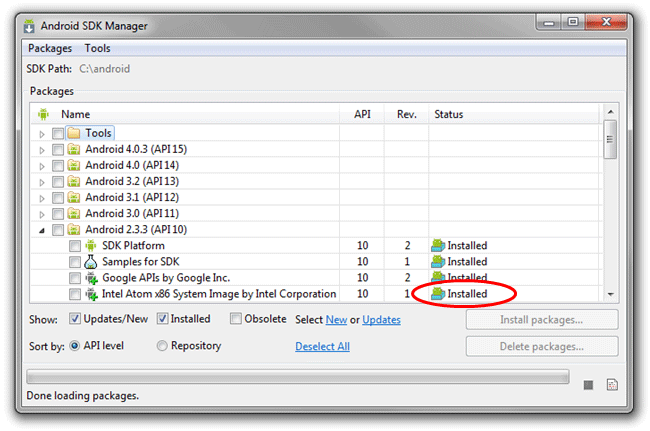This screenshot has height=431, width=650.
Task: Click the Android 3.2 (API 13) folder icon
Action: (74, 182)
